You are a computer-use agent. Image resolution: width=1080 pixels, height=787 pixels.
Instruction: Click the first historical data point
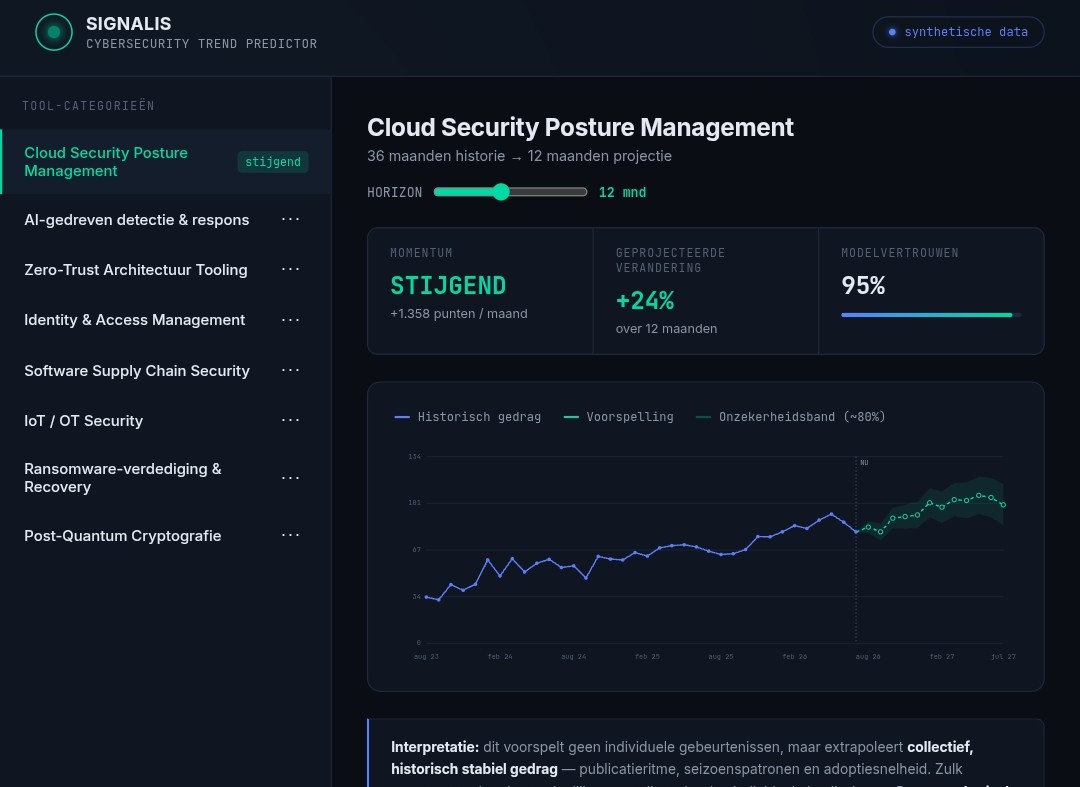426,597
